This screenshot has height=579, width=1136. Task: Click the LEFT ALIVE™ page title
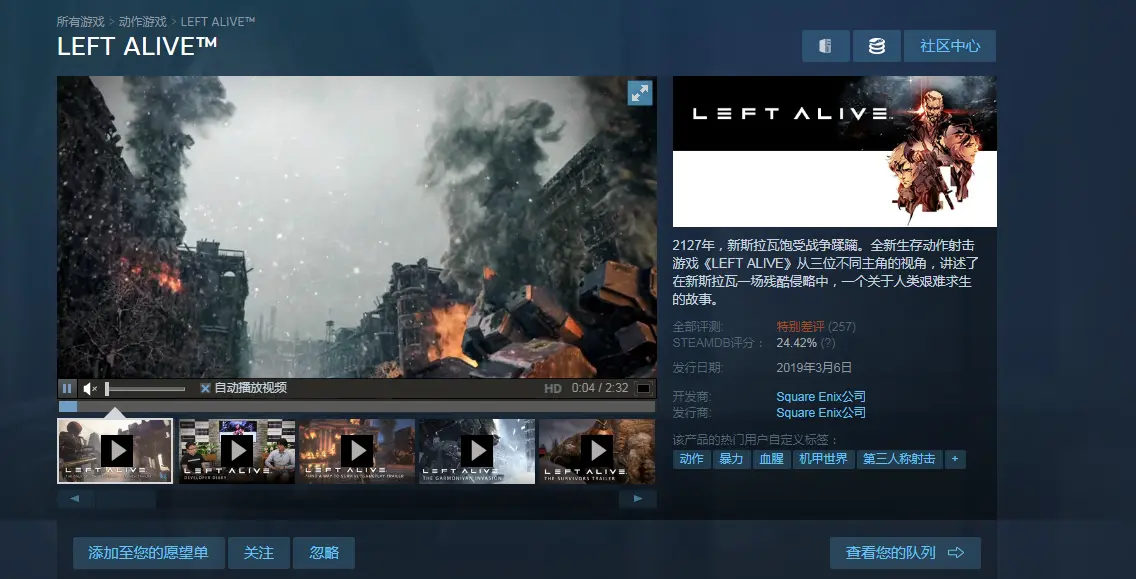tap(138, 46)
